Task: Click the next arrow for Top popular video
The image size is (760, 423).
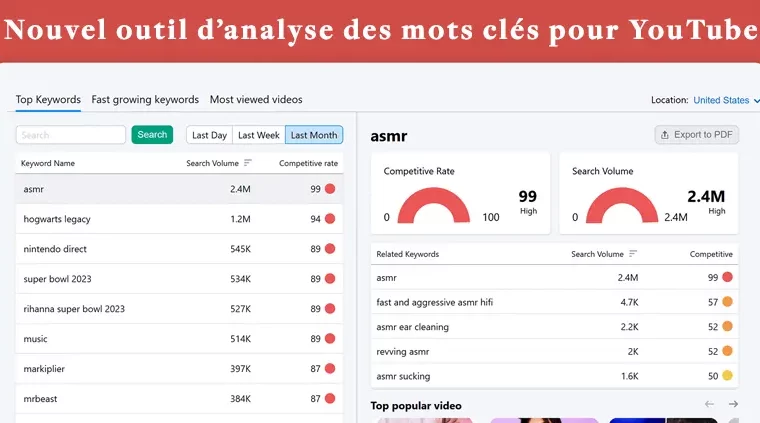Action: coord(733,404)
